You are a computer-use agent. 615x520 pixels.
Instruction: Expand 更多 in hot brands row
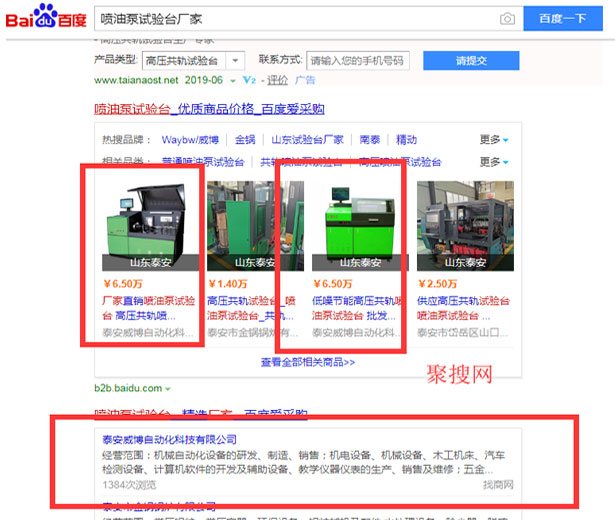pos(493,139)
